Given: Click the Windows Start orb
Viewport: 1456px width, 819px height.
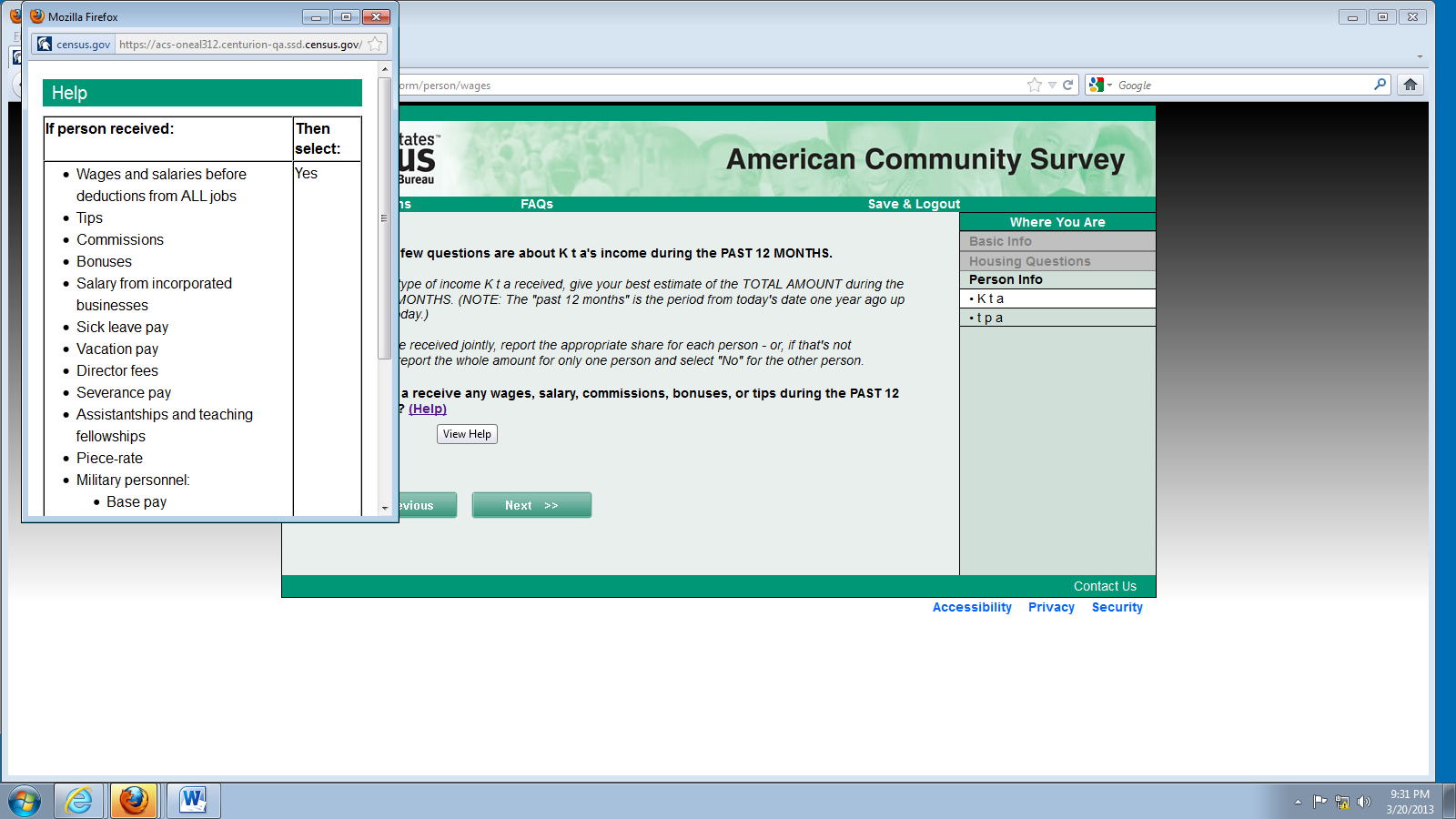Looking at the screenshot, I should pyautogui.click(x=25, y=801).
